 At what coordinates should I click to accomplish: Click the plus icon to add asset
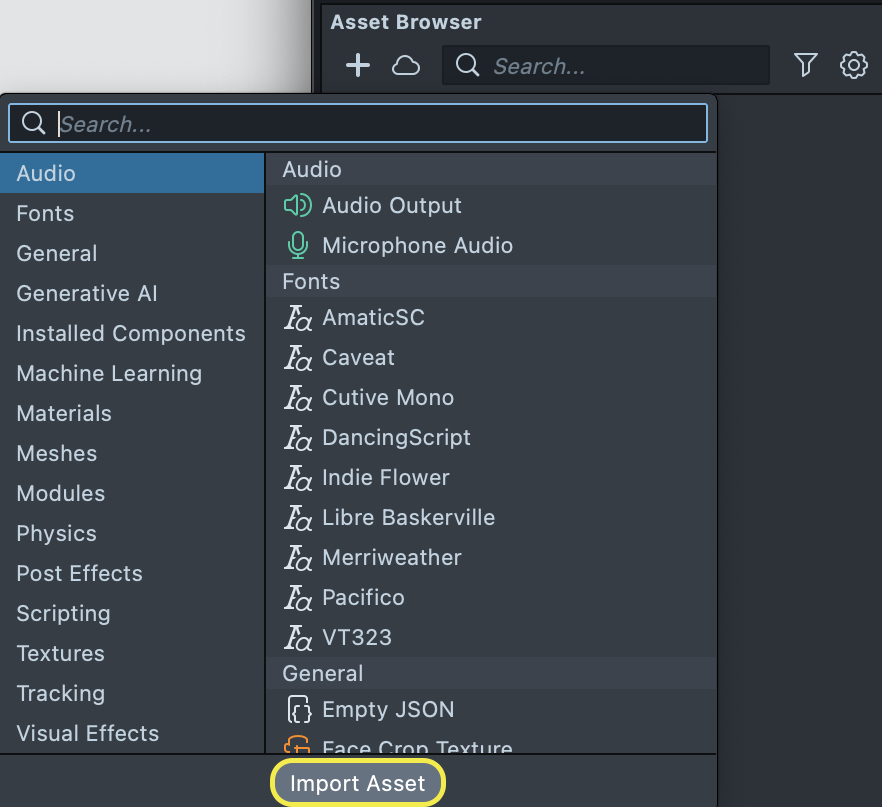tap(357, 66)
